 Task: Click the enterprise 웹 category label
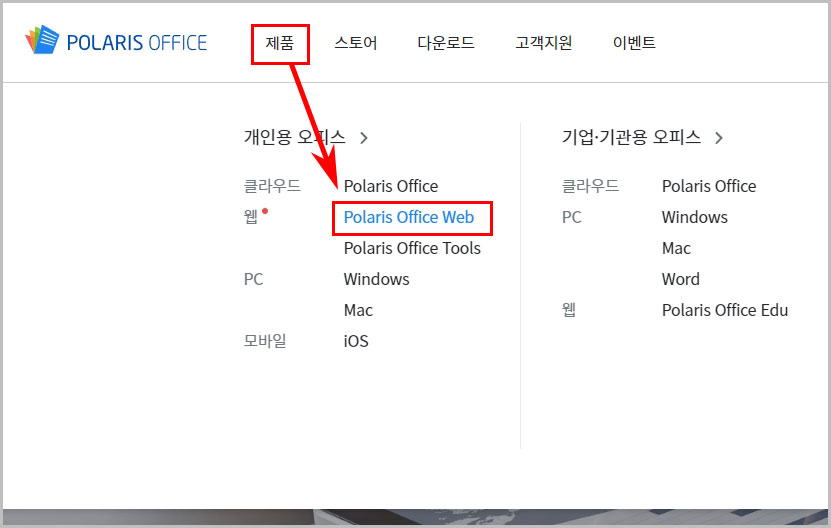click(569, 310)
